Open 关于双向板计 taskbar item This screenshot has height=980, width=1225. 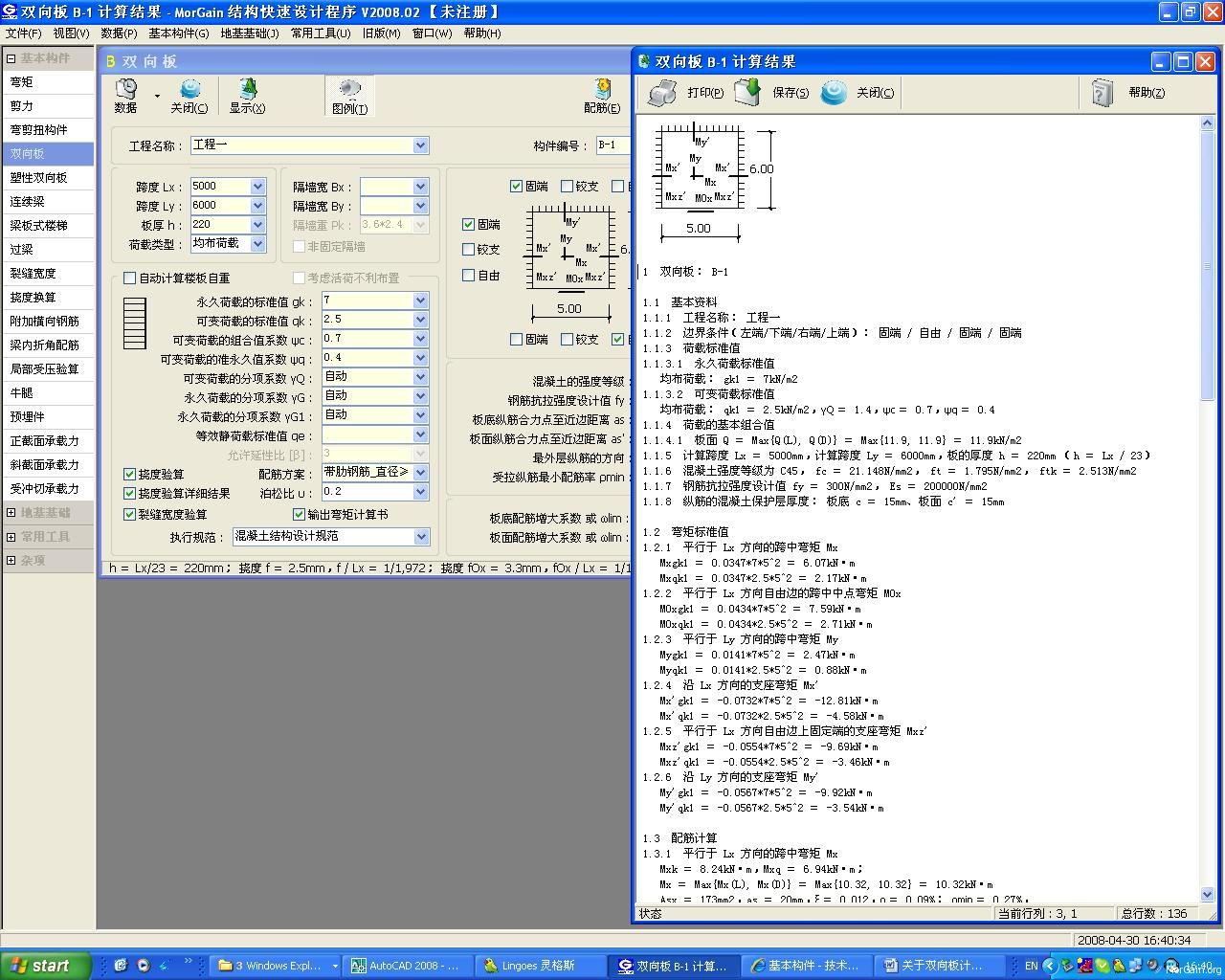(941, 966)
